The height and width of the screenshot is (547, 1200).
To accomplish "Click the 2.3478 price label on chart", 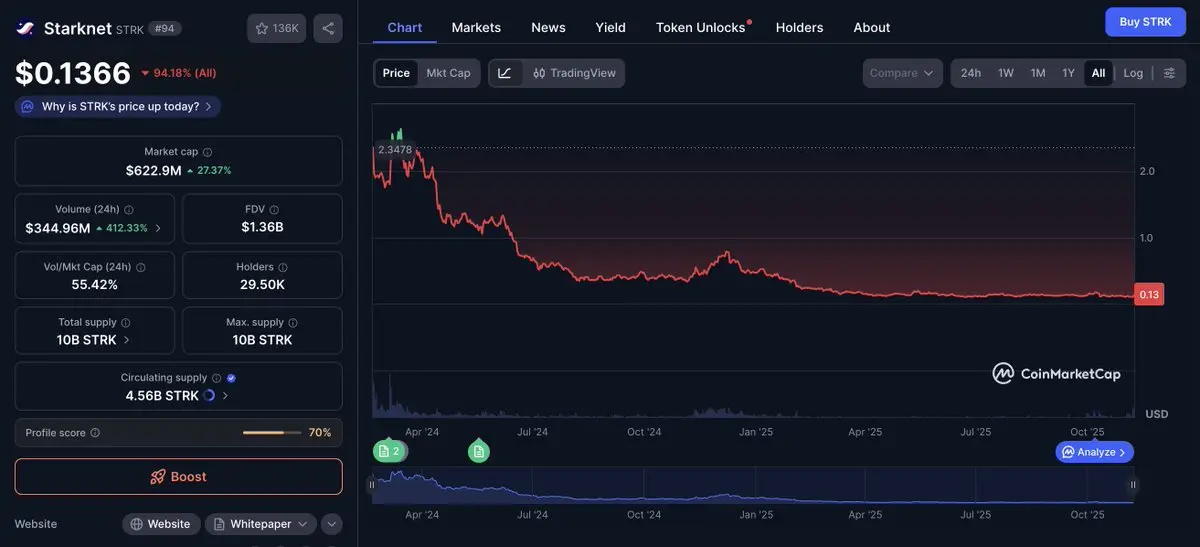I will pos(394,149).
